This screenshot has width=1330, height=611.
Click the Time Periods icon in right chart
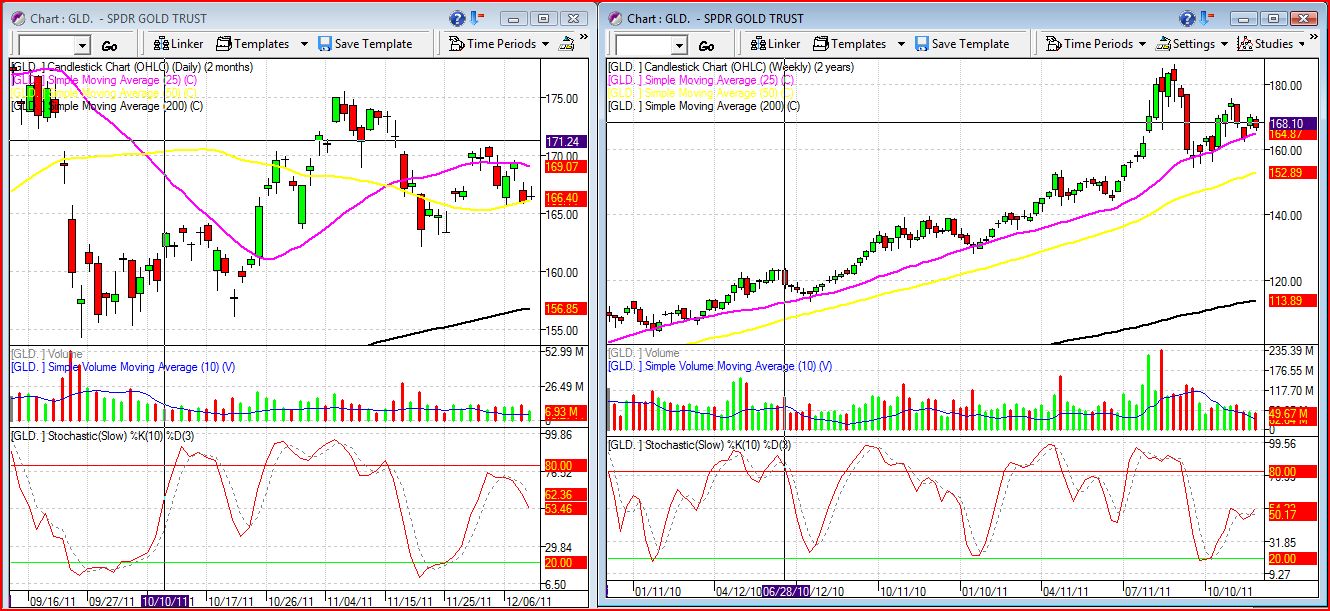pos(1053,44)
